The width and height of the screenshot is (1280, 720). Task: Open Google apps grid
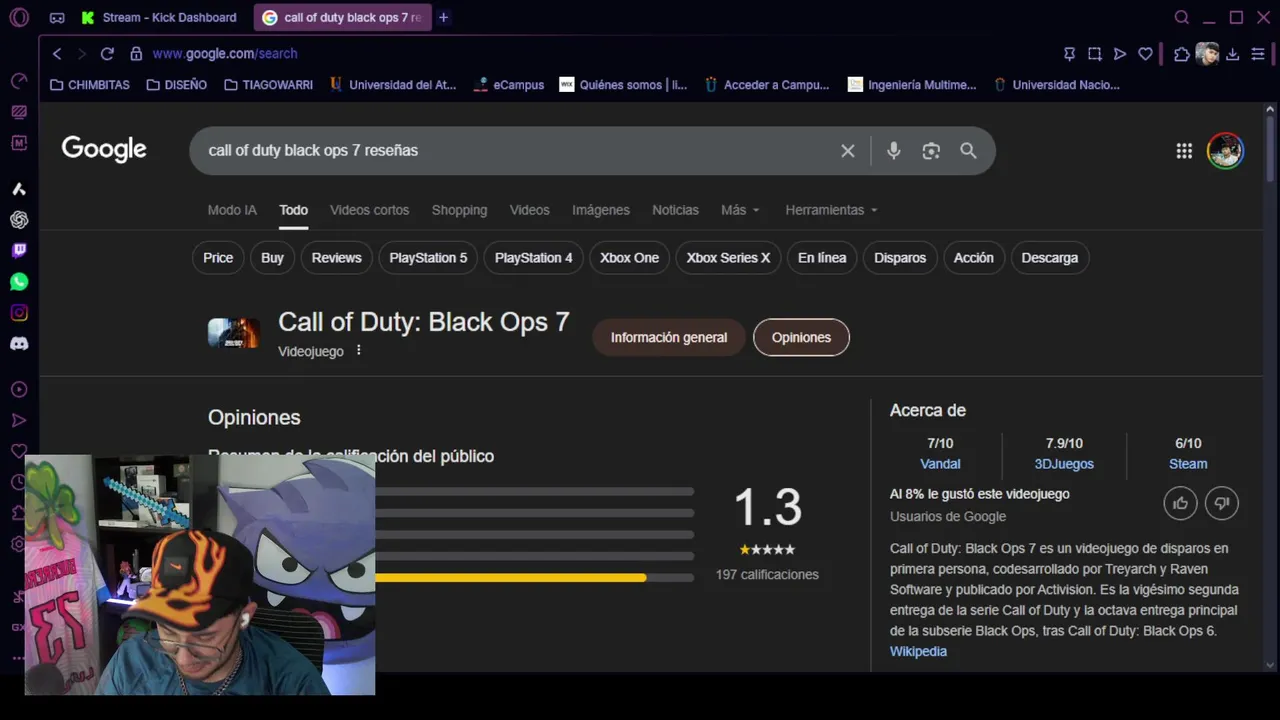tap(1184, 151)
